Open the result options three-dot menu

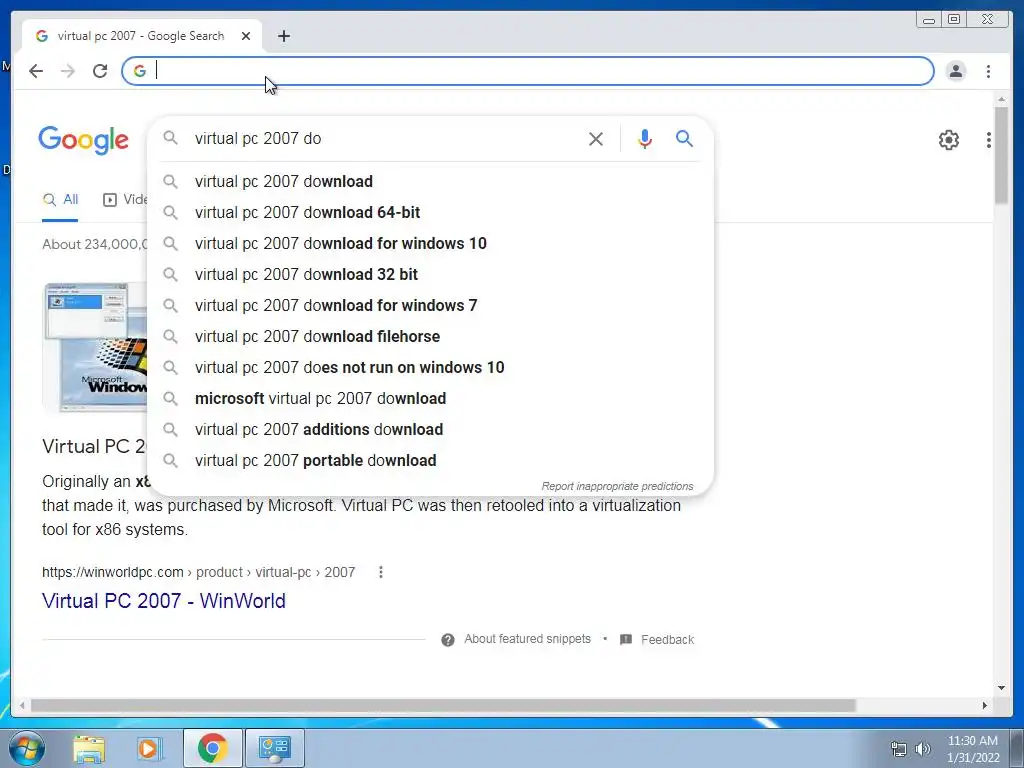(x=381, y=572)
